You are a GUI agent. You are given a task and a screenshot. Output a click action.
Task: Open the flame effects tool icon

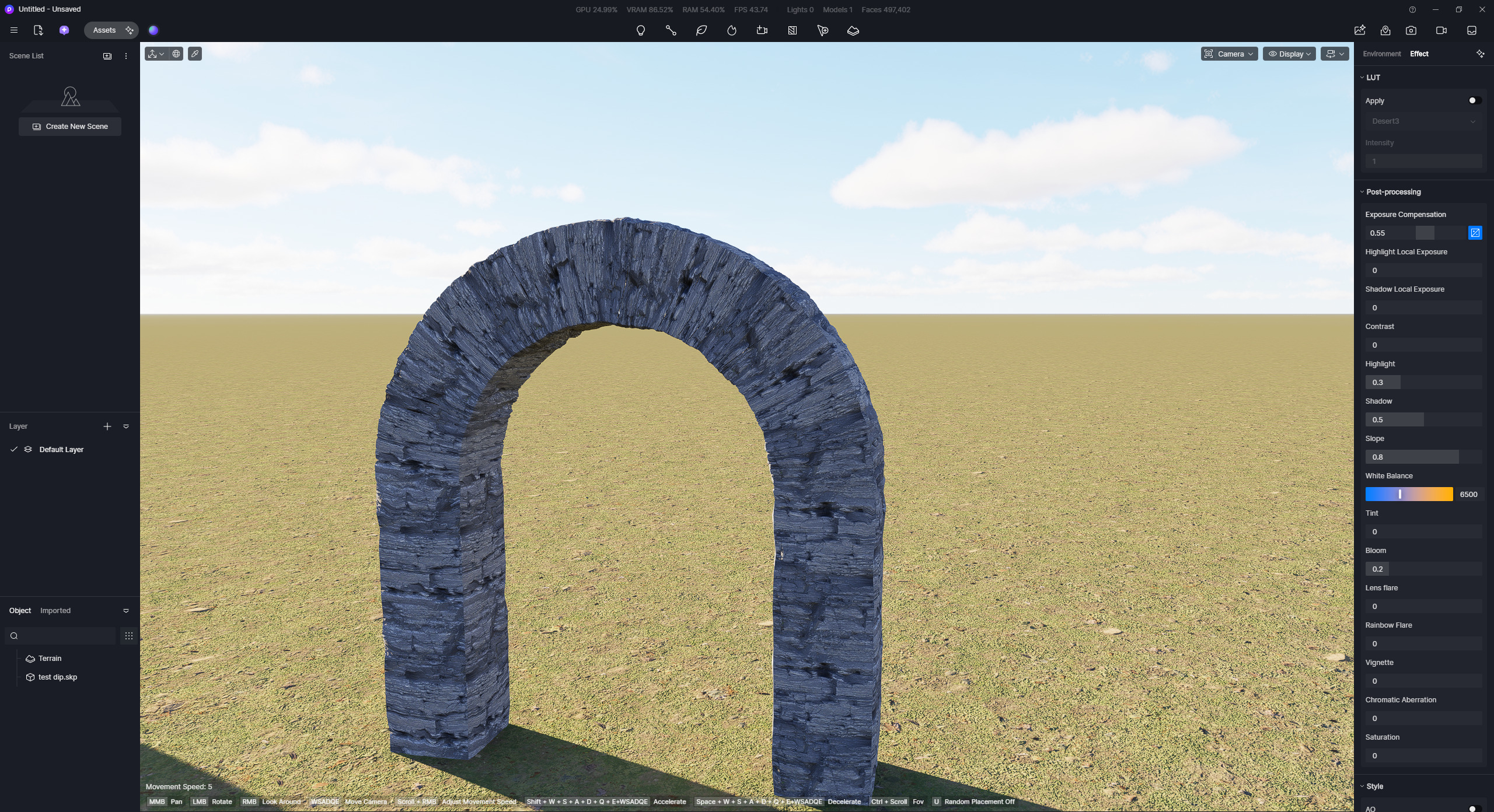point(731,30)
